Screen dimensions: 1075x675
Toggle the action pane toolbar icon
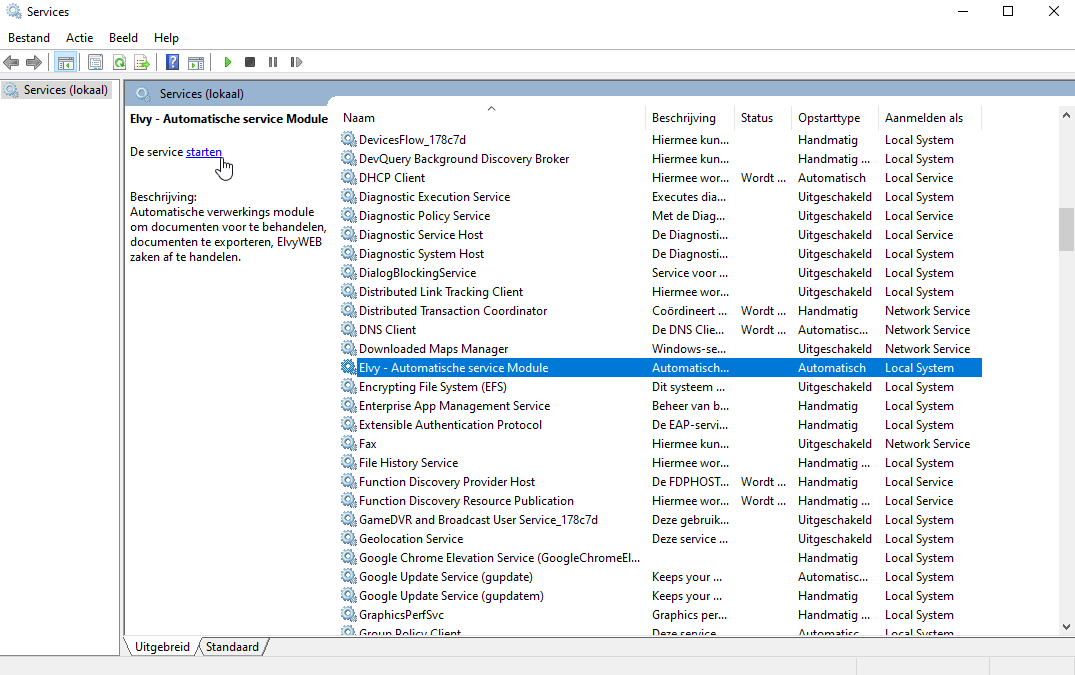(x=196, y=62)
